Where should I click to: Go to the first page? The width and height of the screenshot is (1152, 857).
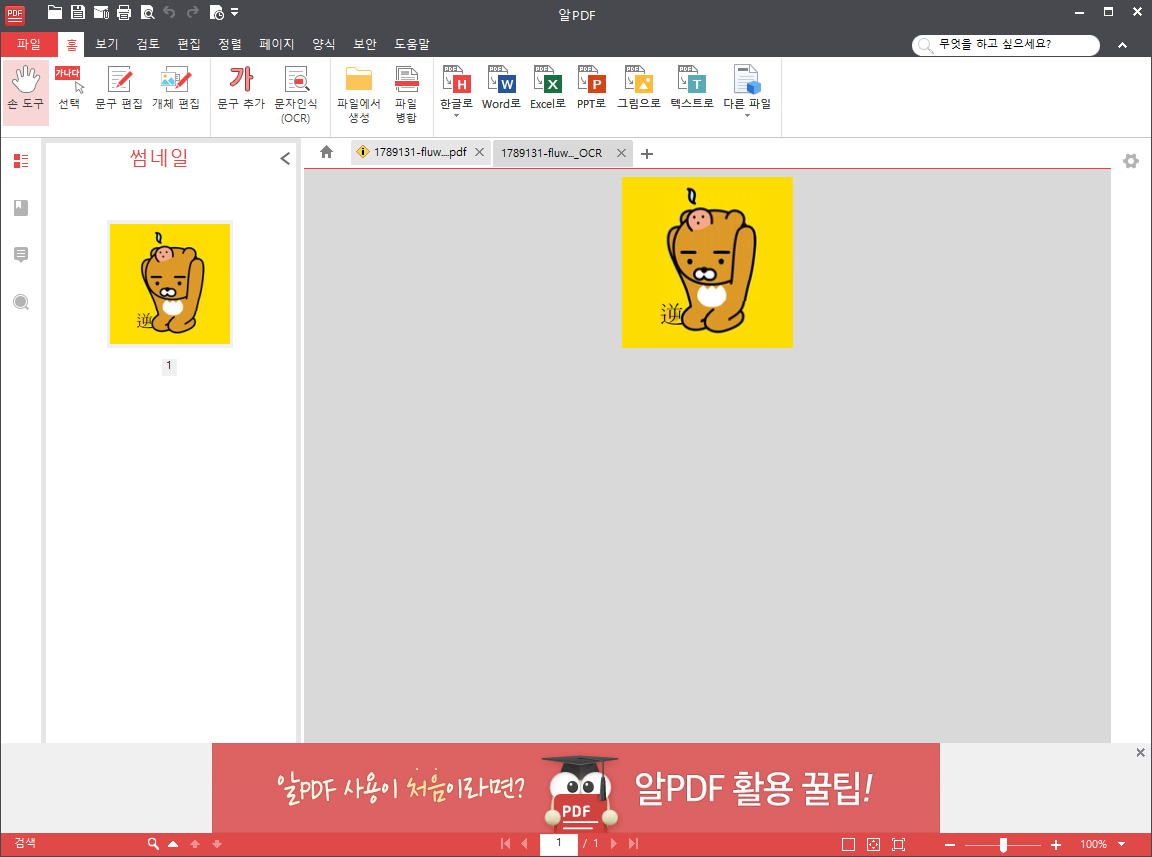coord(505,844)
